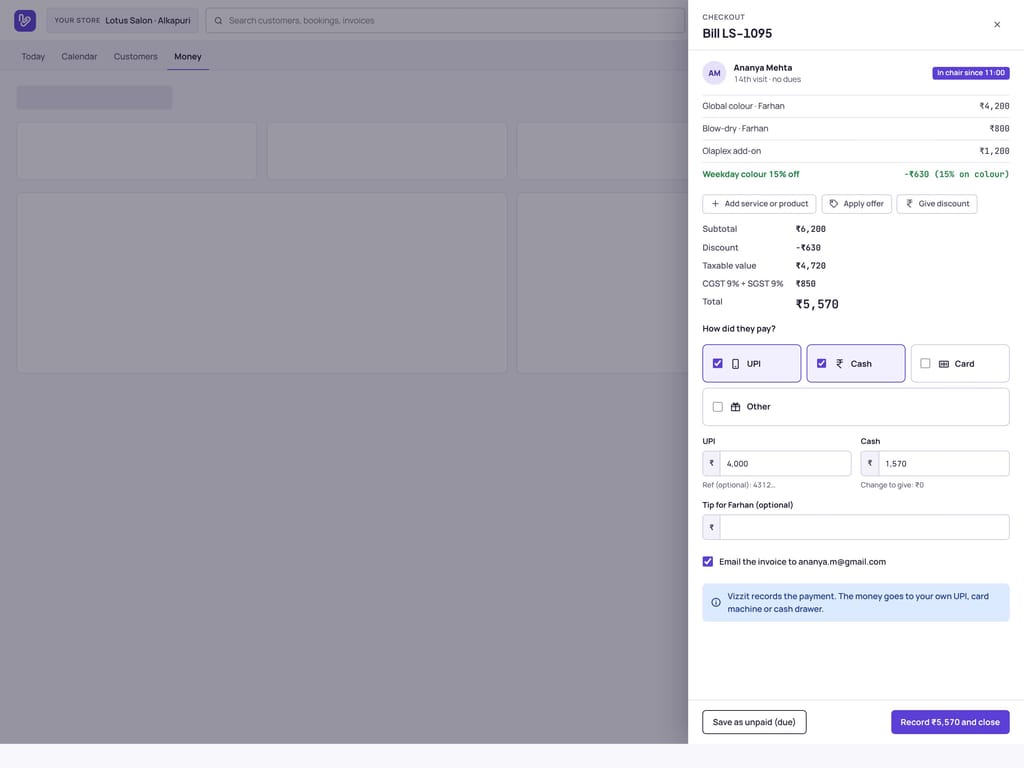Go to the Customers tab
The image size is (1024, 768).
point(135,57)
